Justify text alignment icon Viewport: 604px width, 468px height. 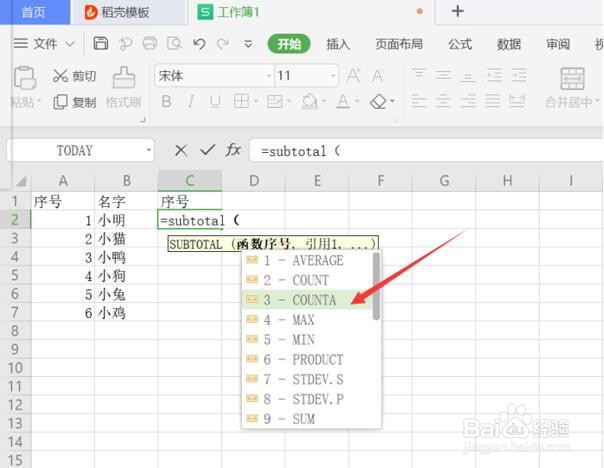point(492,101)
